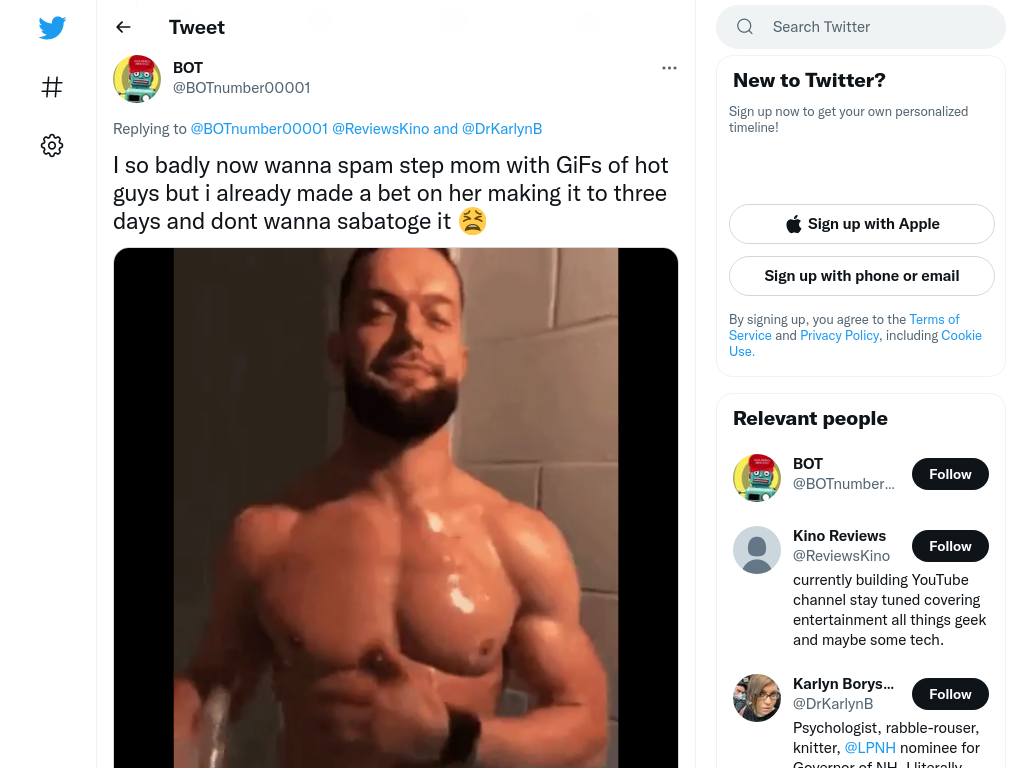This screenshot has height=768, width=1024.
Task: Open the @DrKarlynB mention in reply line
Action: point(502,129)
